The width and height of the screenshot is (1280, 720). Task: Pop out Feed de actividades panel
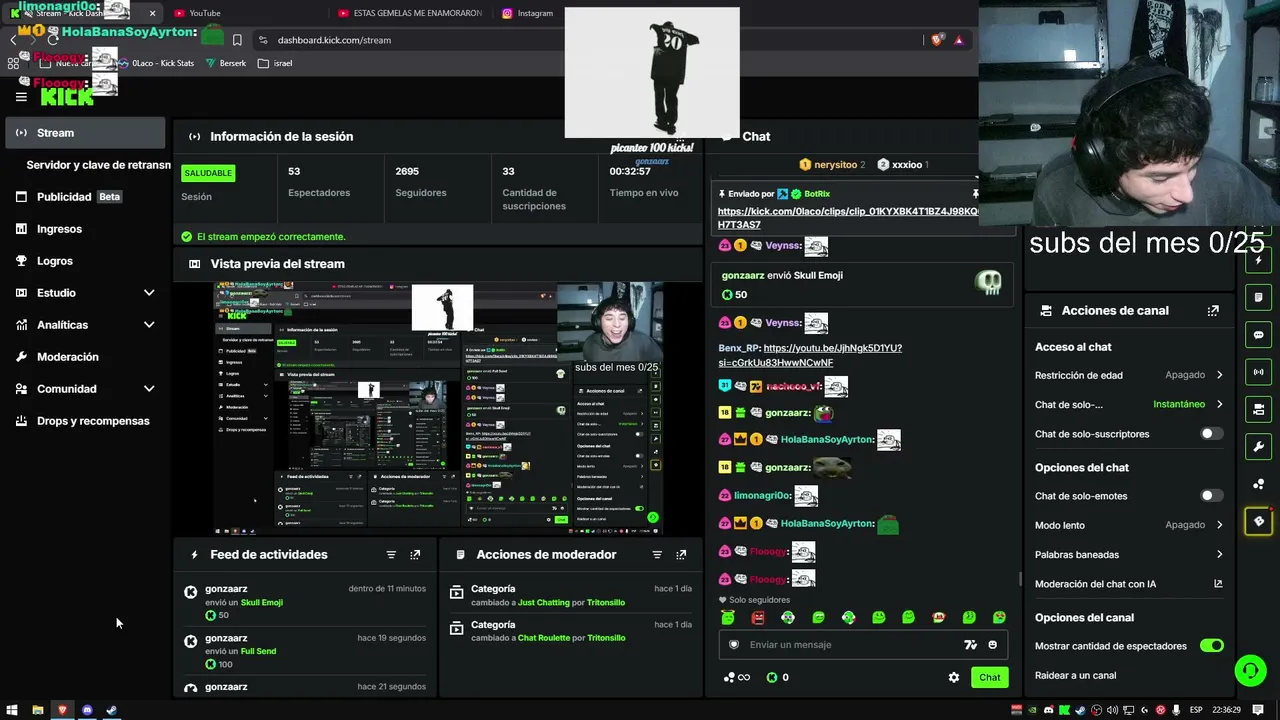click(x=415, y=555)
